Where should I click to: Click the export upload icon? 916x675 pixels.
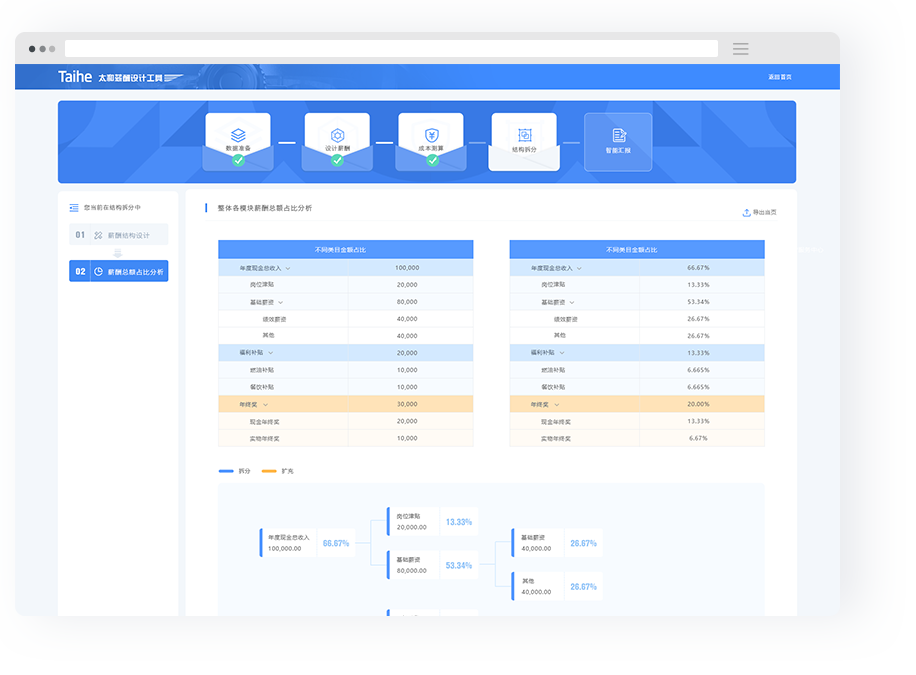(746, 212)
